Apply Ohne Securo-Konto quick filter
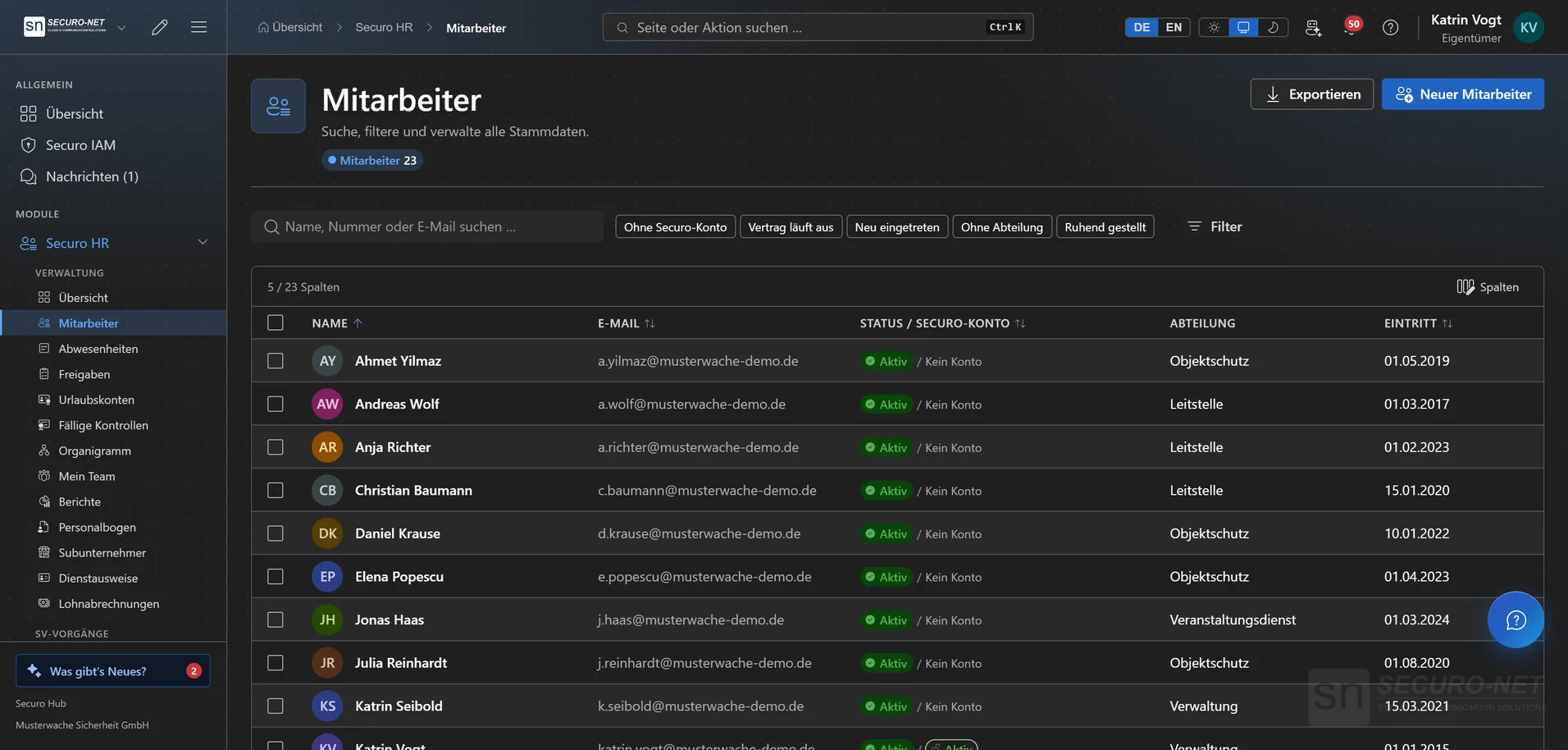The height and width of the screenshot is (750, 1568). 675,226
